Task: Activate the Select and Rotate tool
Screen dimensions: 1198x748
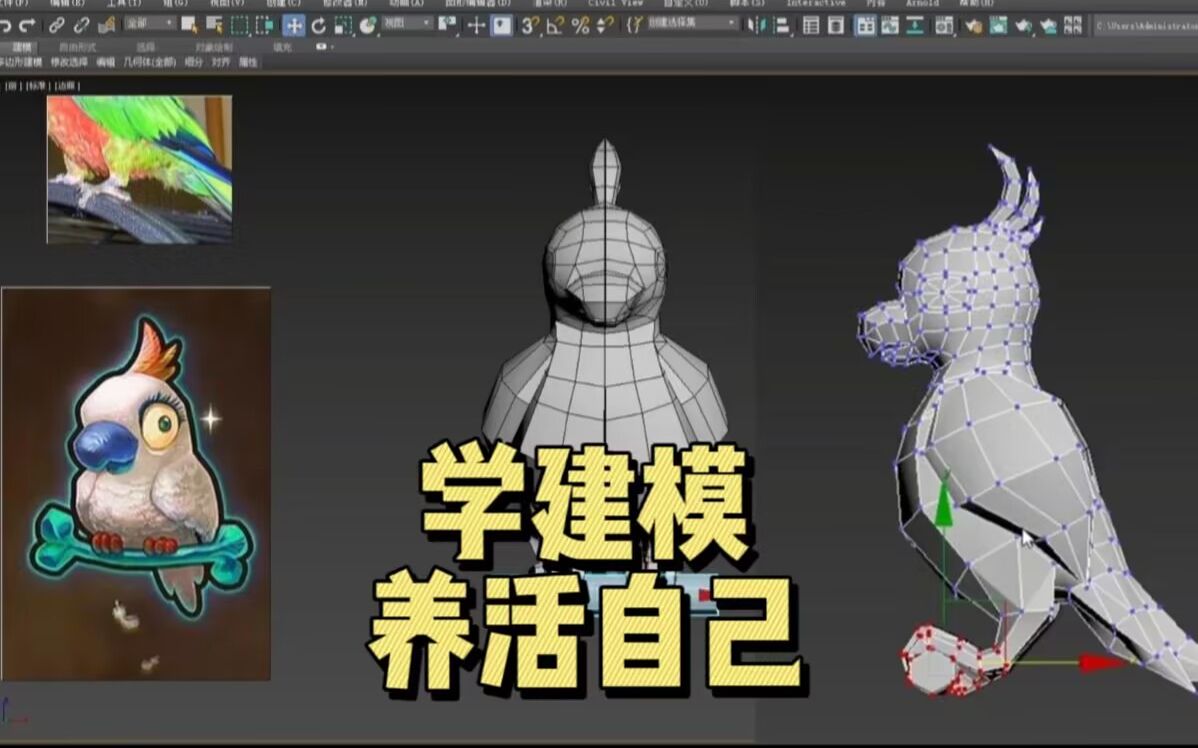Action: point(320,27)
